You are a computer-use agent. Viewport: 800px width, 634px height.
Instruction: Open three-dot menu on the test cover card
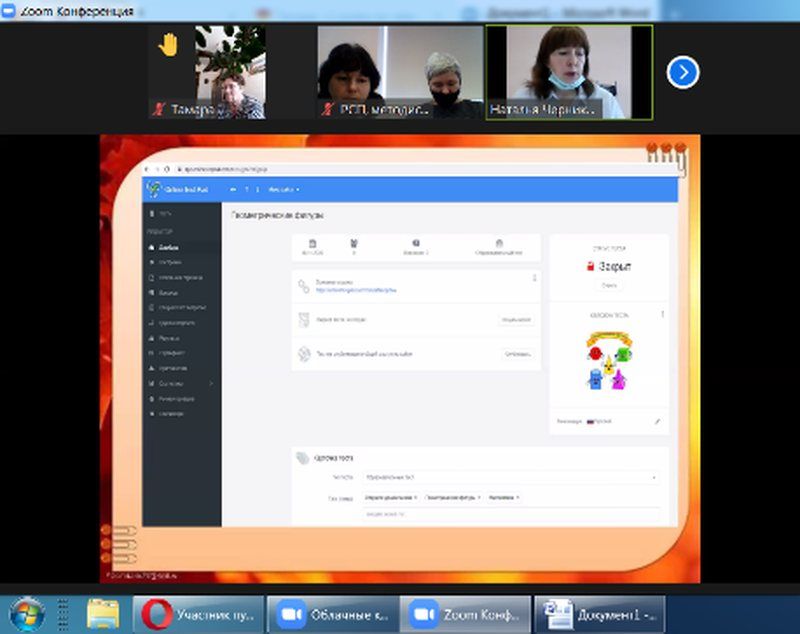[662, 315]
